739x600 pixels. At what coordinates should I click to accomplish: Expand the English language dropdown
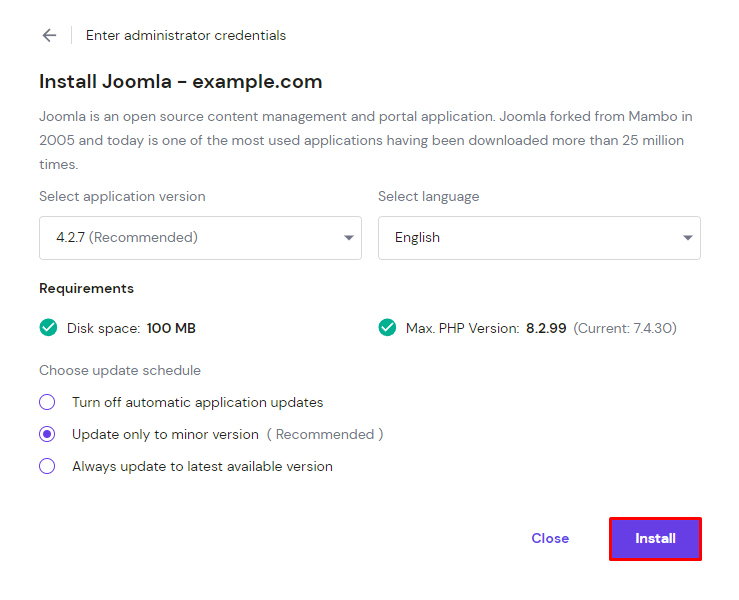click(538, 238)
